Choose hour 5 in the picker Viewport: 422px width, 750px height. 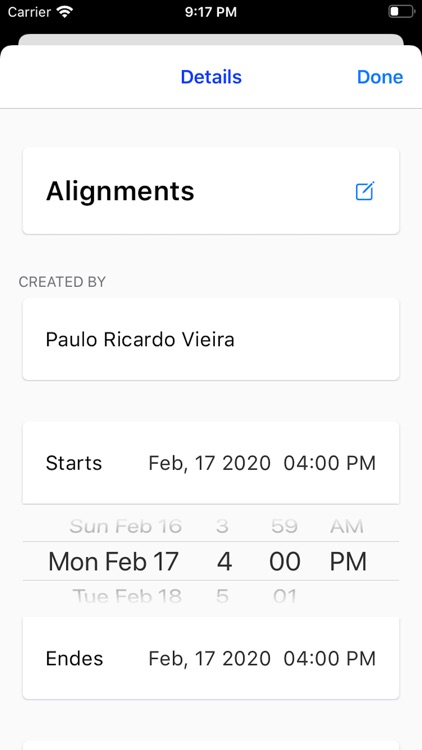(x=222, y=596)
